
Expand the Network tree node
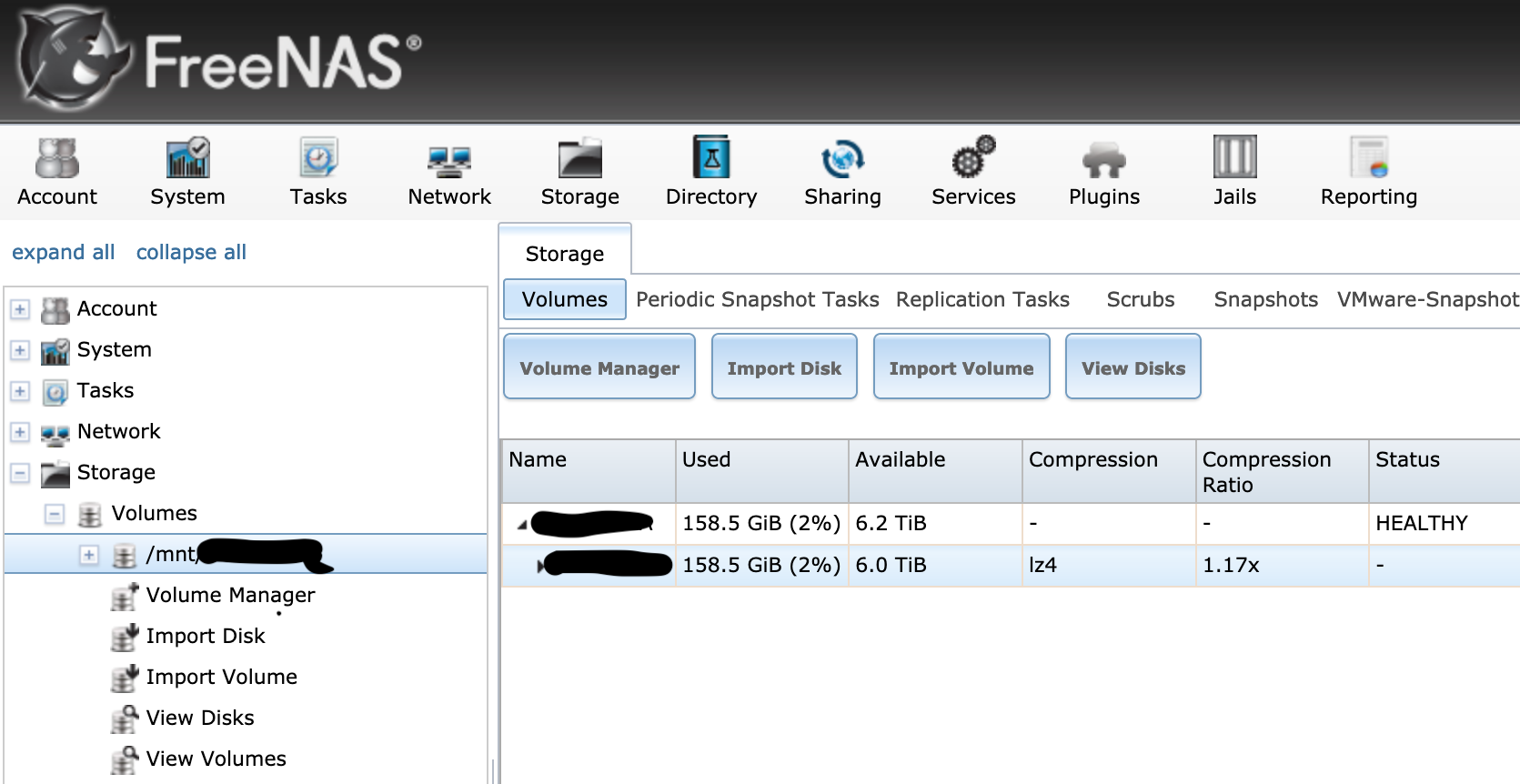(x=20, y=432)
